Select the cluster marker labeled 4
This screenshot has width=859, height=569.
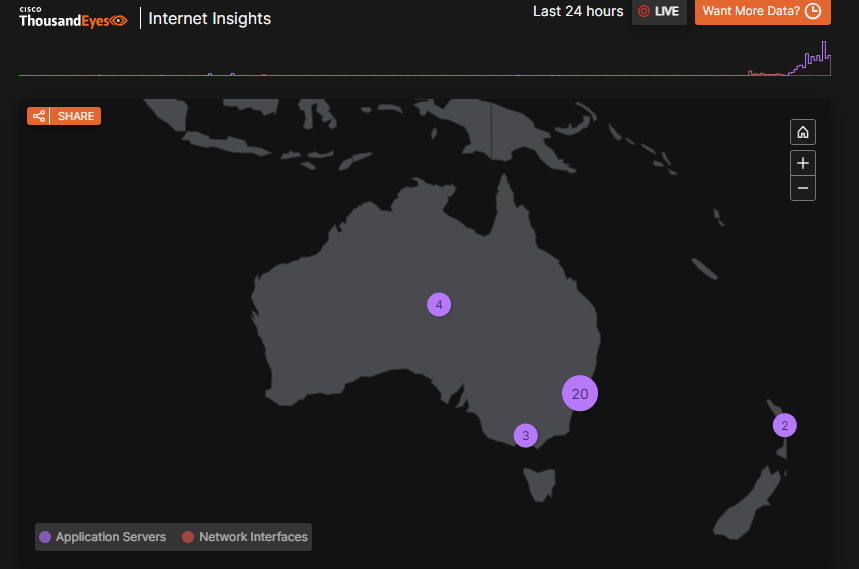(x=438, y=304)
